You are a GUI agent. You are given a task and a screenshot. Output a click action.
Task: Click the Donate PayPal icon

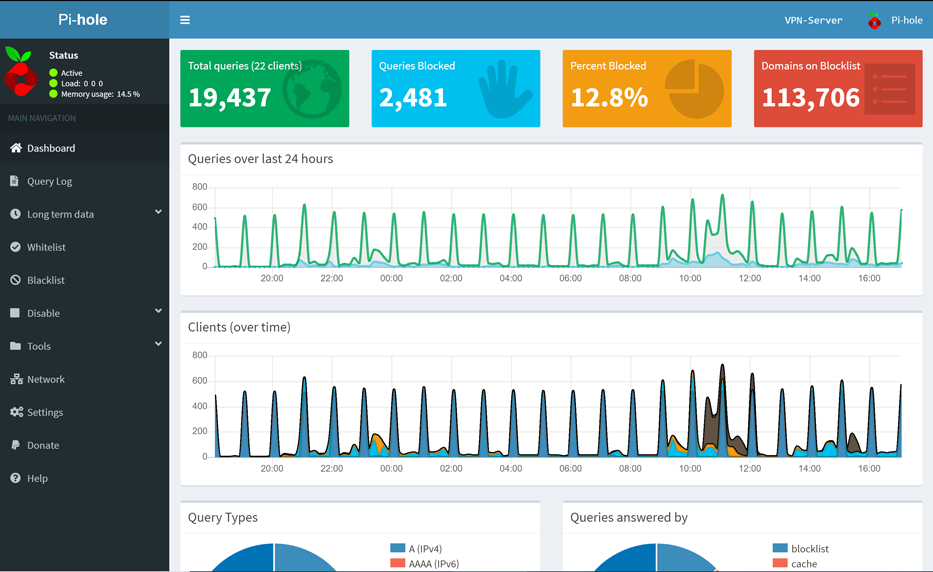tap(15, 445)
